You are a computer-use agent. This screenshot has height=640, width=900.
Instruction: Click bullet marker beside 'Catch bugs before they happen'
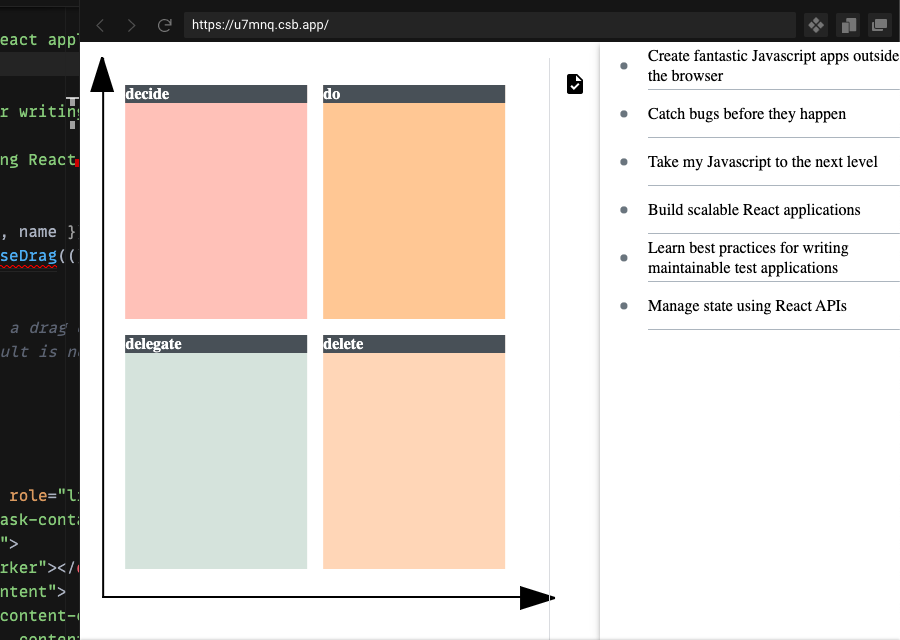click(x=624, y=114)
